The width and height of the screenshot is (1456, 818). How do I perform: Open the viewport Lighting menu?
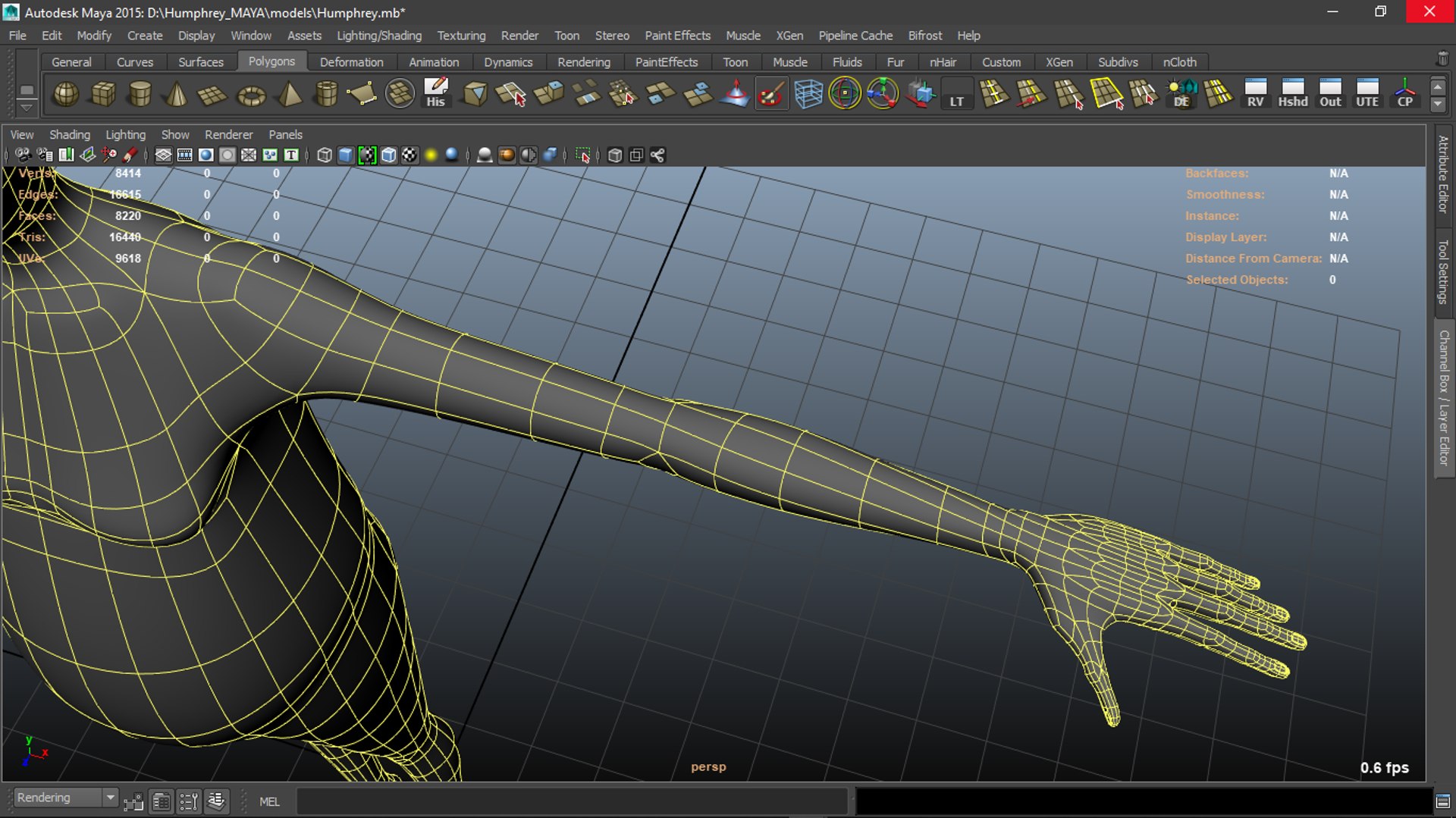click(125, 134)
